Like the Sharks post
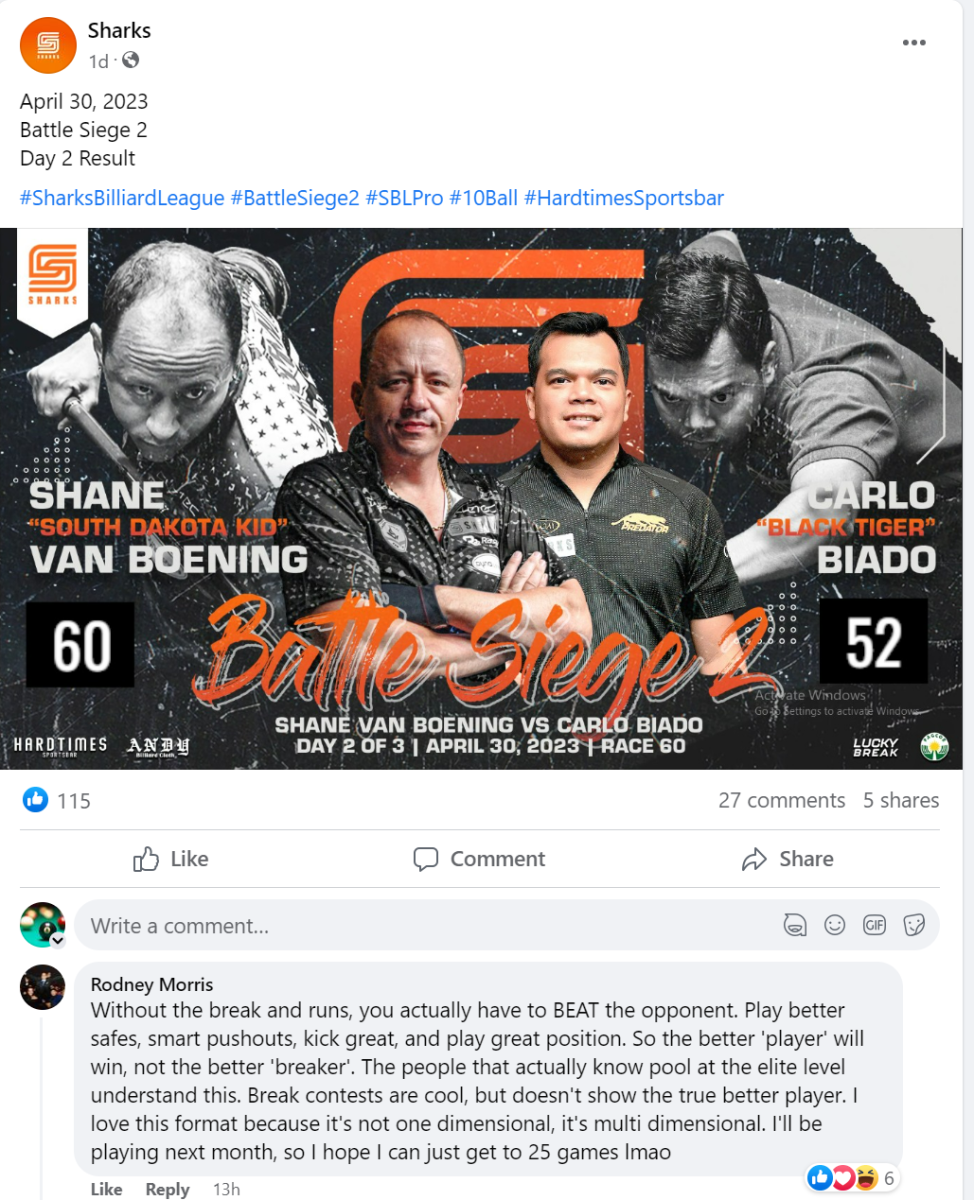 pos(171,859)
